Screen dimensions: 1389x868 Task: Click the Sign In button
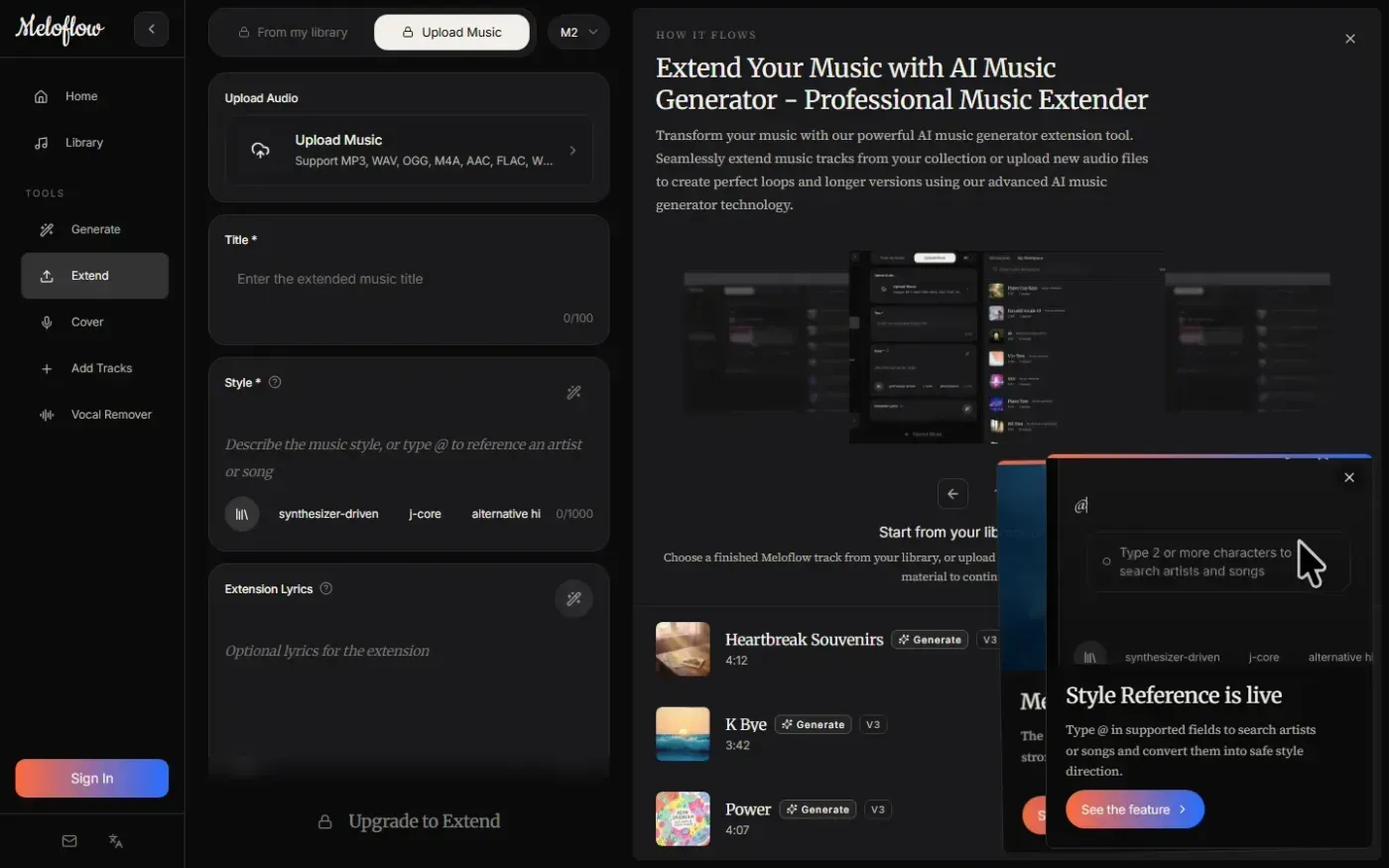[91, 778]
